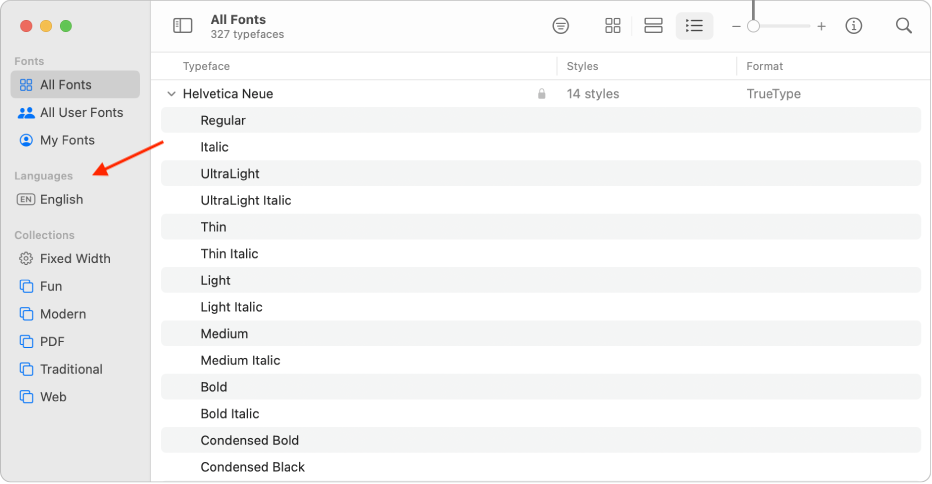Open the search magnifier
Viewport: 932px width, 484px height.
[903, 26]
